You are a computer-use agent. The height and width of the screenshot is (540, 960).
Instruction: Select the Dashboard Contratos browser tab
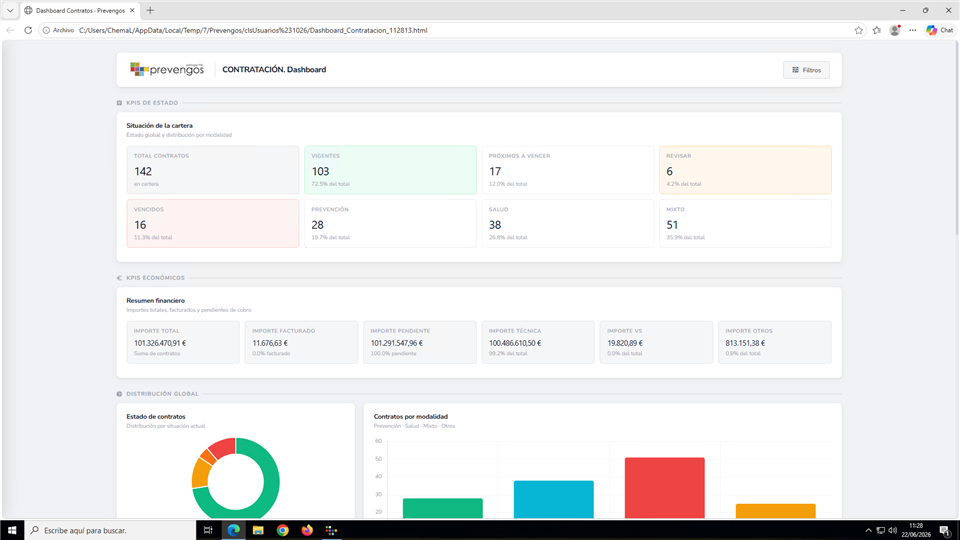click(80, 10)
